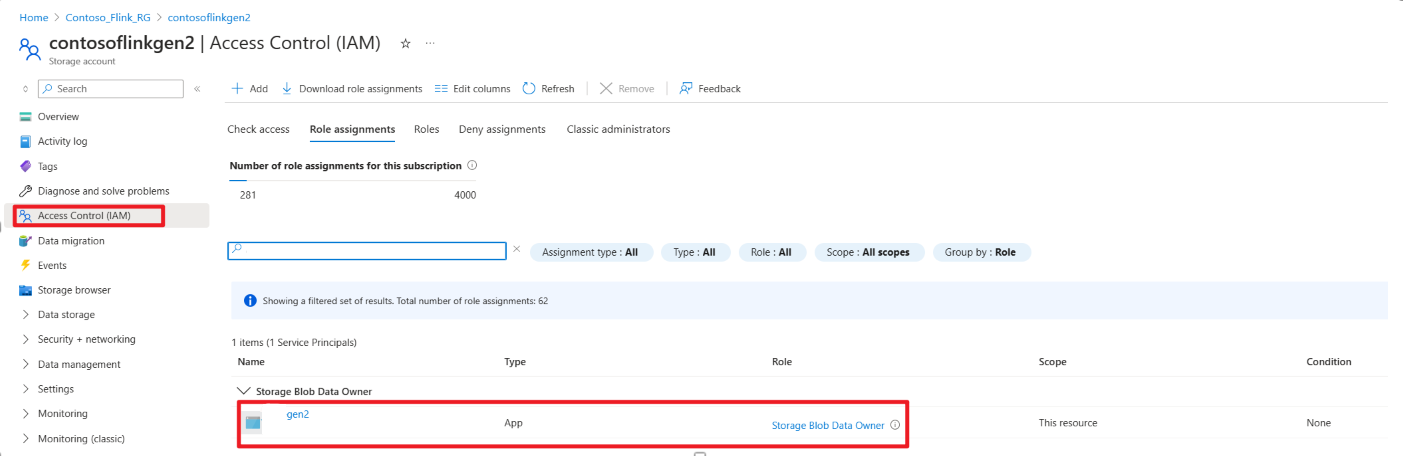Click Download role assignments button

(x=352, y=88)
